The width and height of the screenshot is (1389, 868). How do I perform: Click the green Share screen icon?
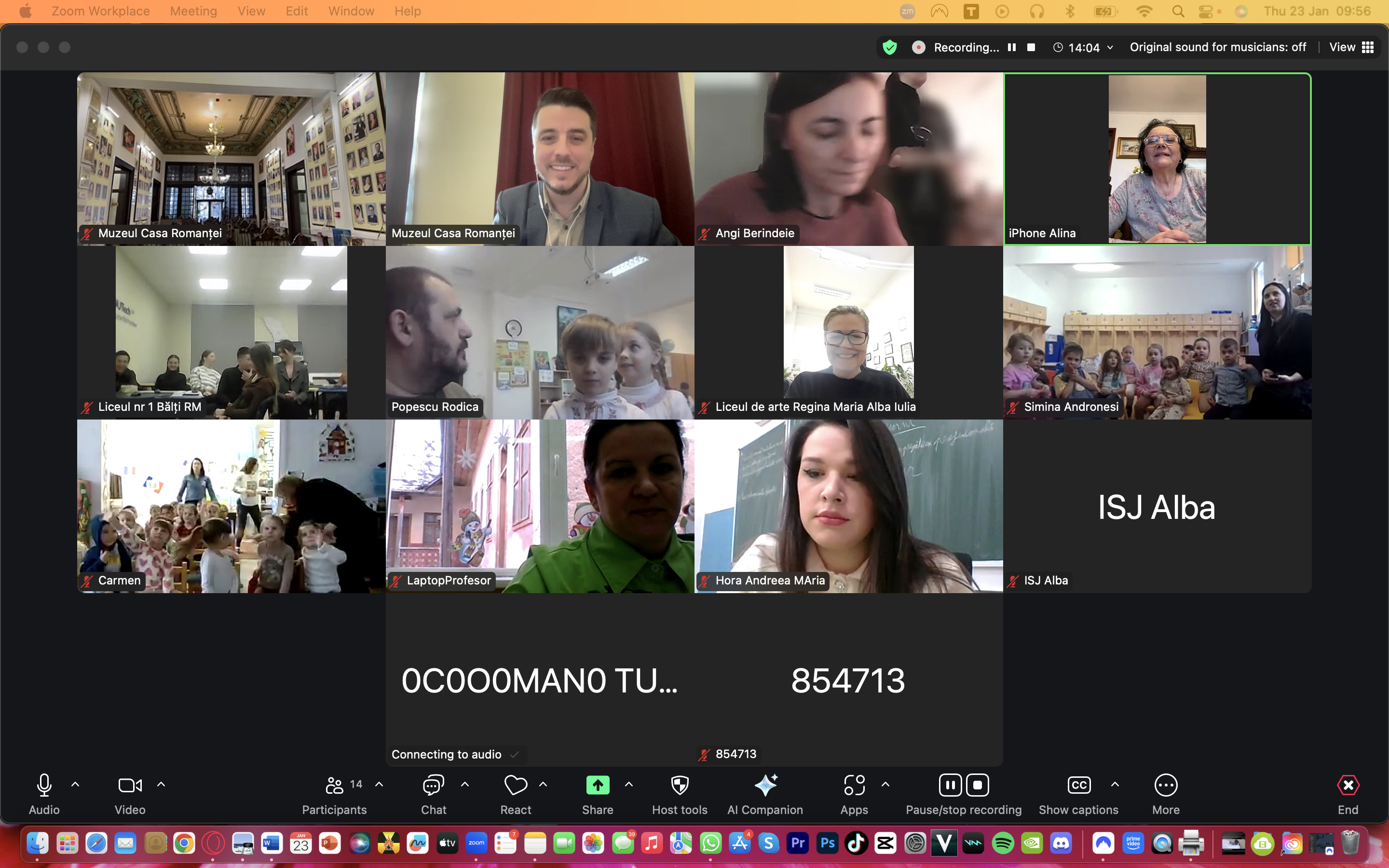click(x=598, y=786)
